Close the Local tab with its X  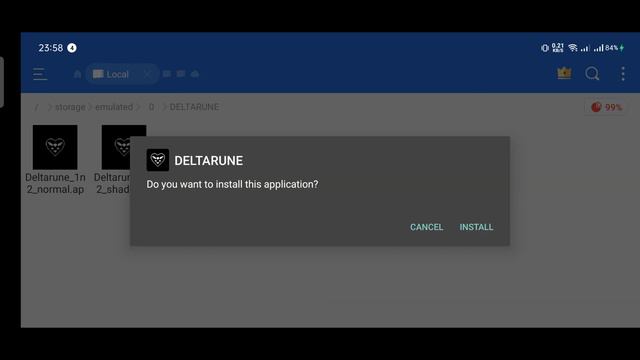point(147,74)
